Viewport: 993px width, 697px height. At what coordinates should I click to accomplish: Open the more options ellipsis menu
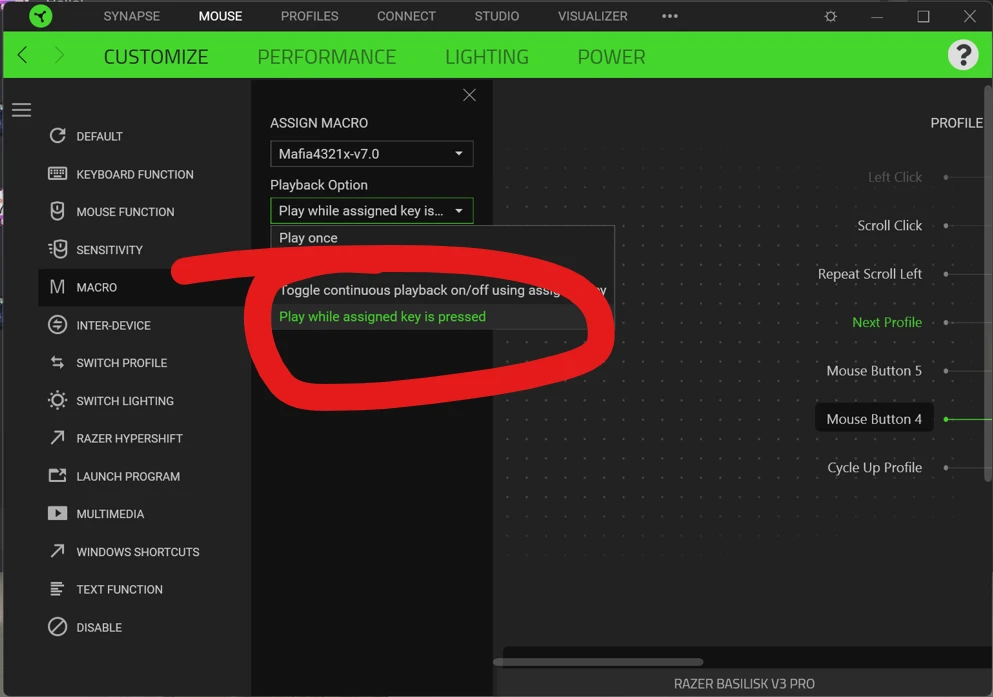pos(670,16)
